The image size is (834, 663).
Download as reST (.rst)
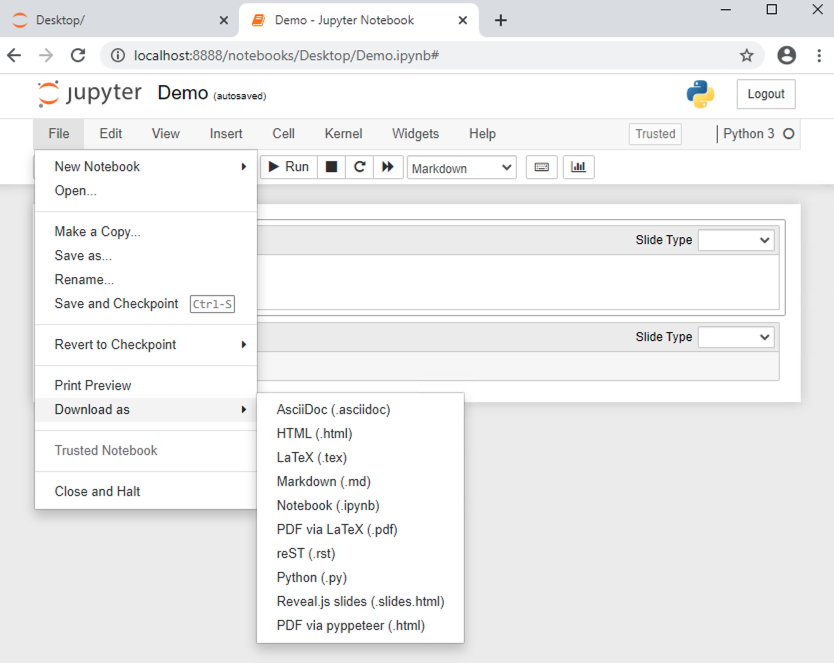point(360,553)
